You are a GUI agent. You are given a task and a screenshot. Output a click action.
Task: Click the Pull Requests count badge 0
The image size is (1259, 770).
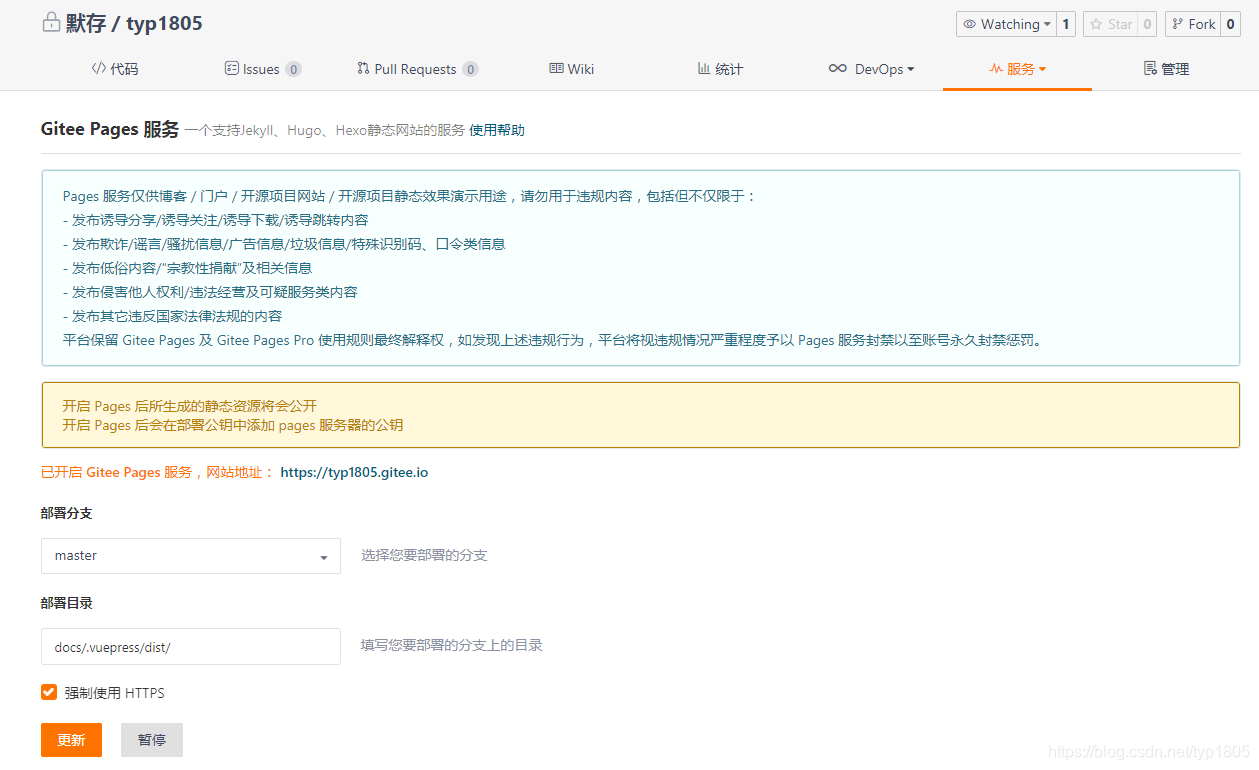coord(470,69)
